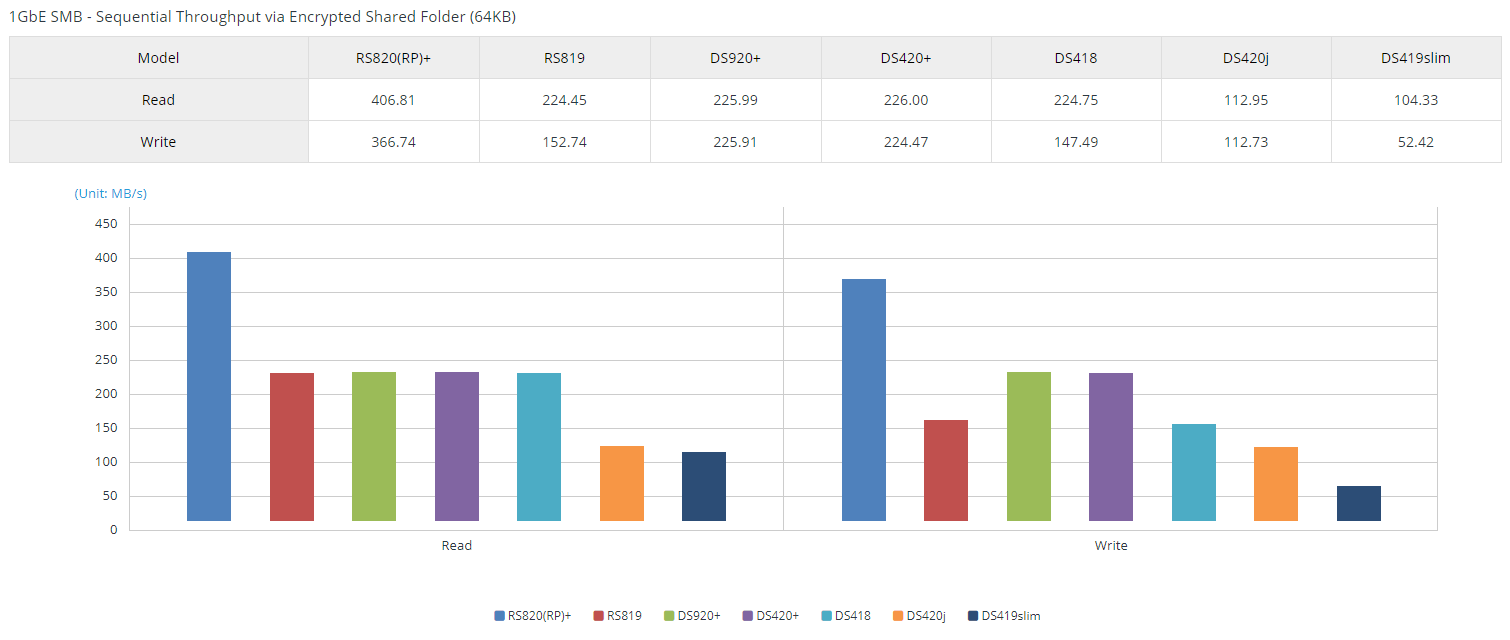Select the blue RS820(RP)+ bar in the Read group

point(209,386)
